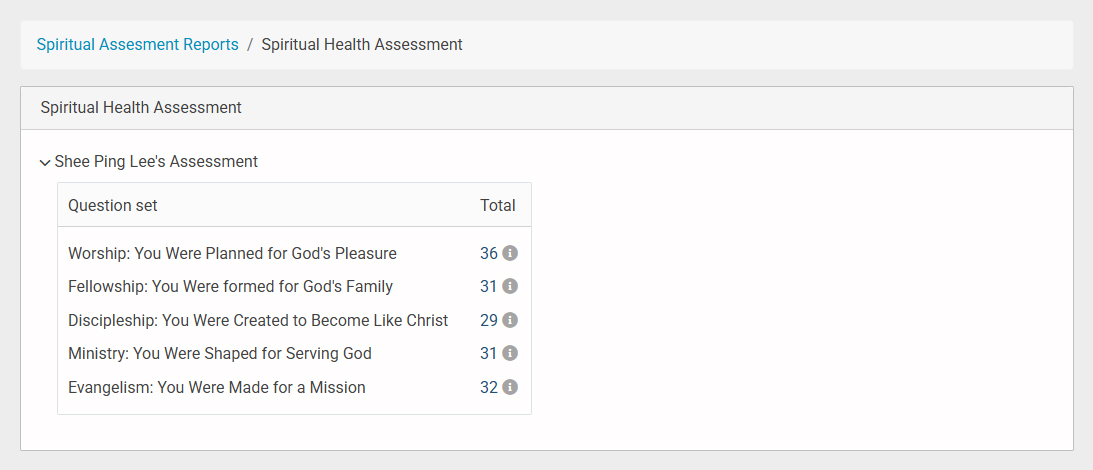This screenshot has height=470, width=1093.
Task: Click the Ministry: Shaped for Serving God label
Action: [x=220, y=353]
